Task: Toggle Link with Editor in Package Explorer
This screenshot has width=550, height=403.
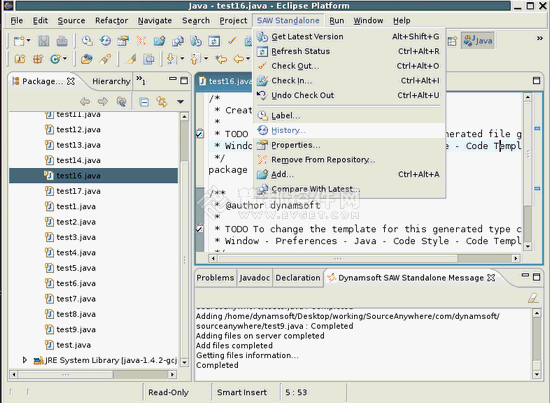Action: tap(162, 102)
